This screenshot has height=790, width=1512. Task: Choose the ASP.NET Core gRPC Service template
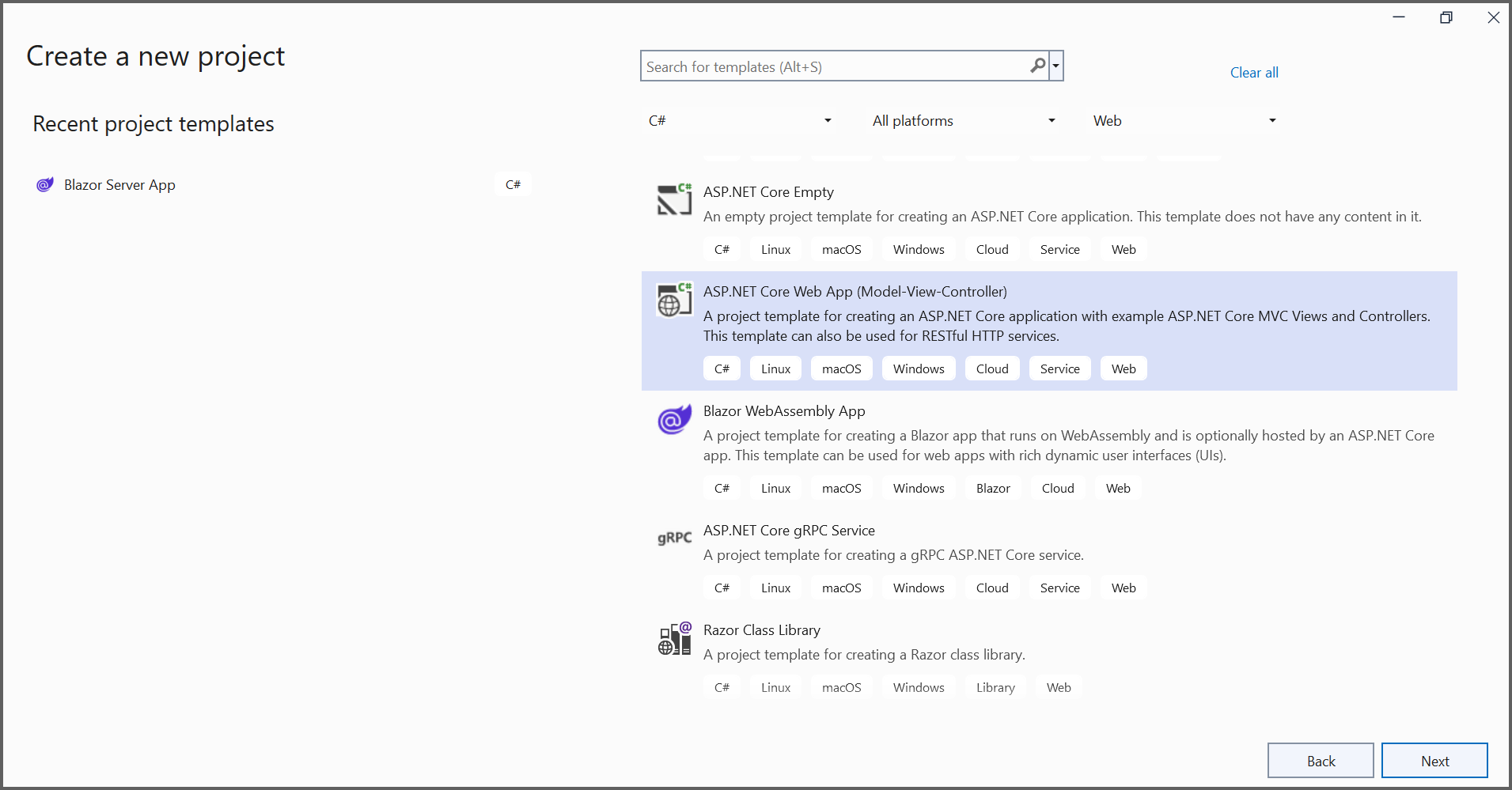[788, 531]
